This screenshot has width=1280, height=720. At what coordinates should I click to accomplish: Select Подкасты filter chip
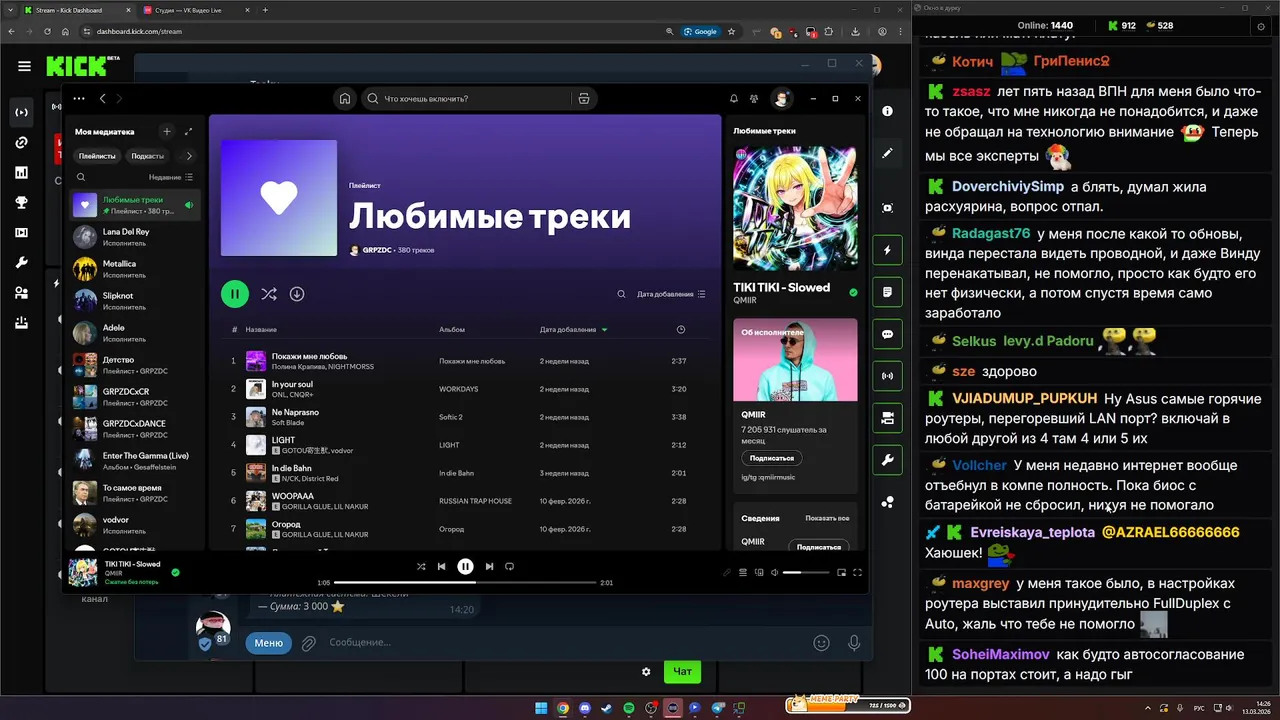[148, 156]
